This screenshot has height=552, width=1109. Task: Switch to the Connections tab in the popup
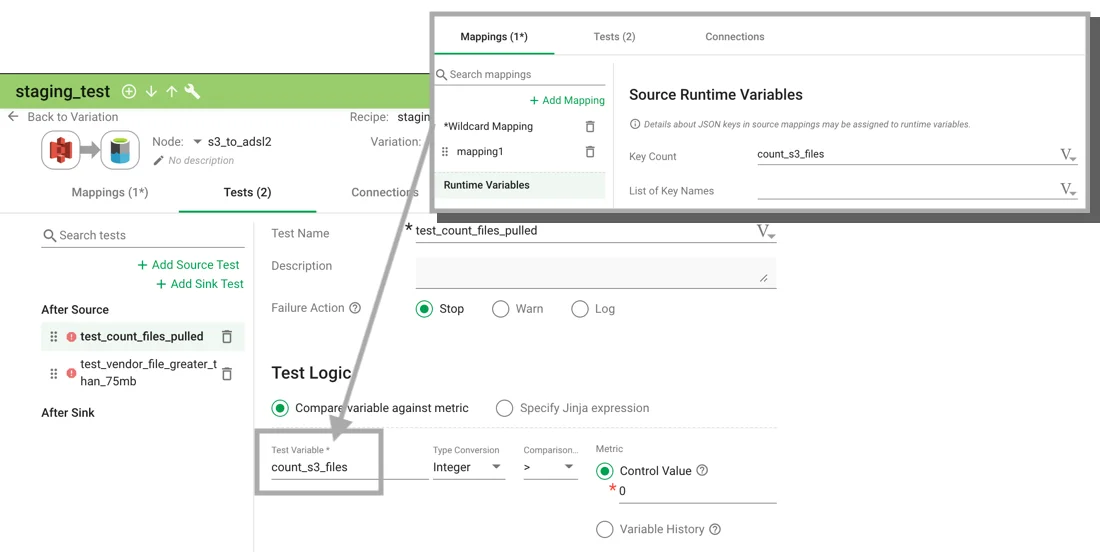coord(734,37)
